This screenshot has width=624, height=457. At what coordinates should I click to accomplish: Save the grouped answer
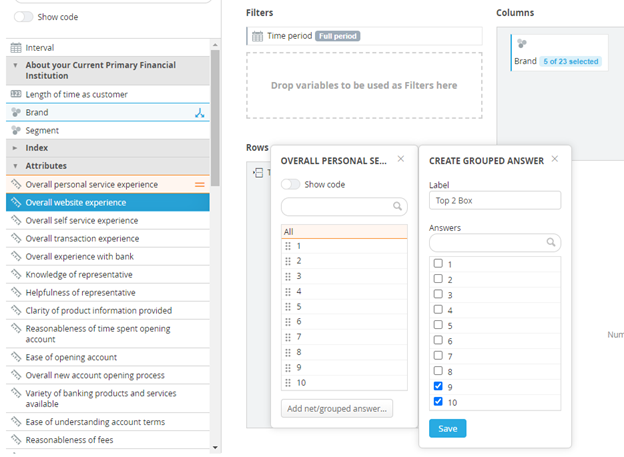(x=447, y=428)
